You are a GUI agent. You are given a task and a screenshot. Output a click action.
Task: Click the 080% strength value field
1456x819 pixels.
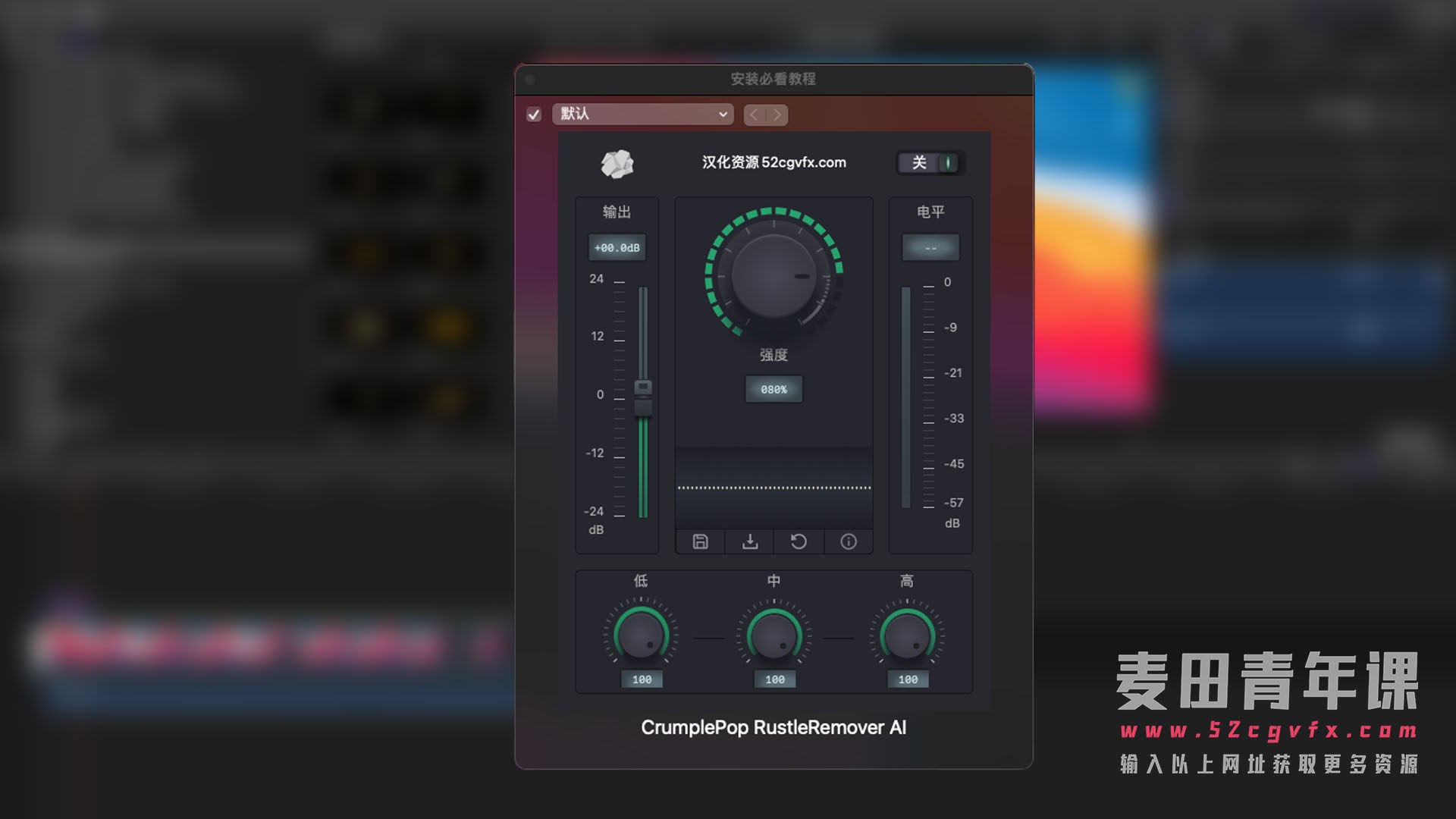773,389
